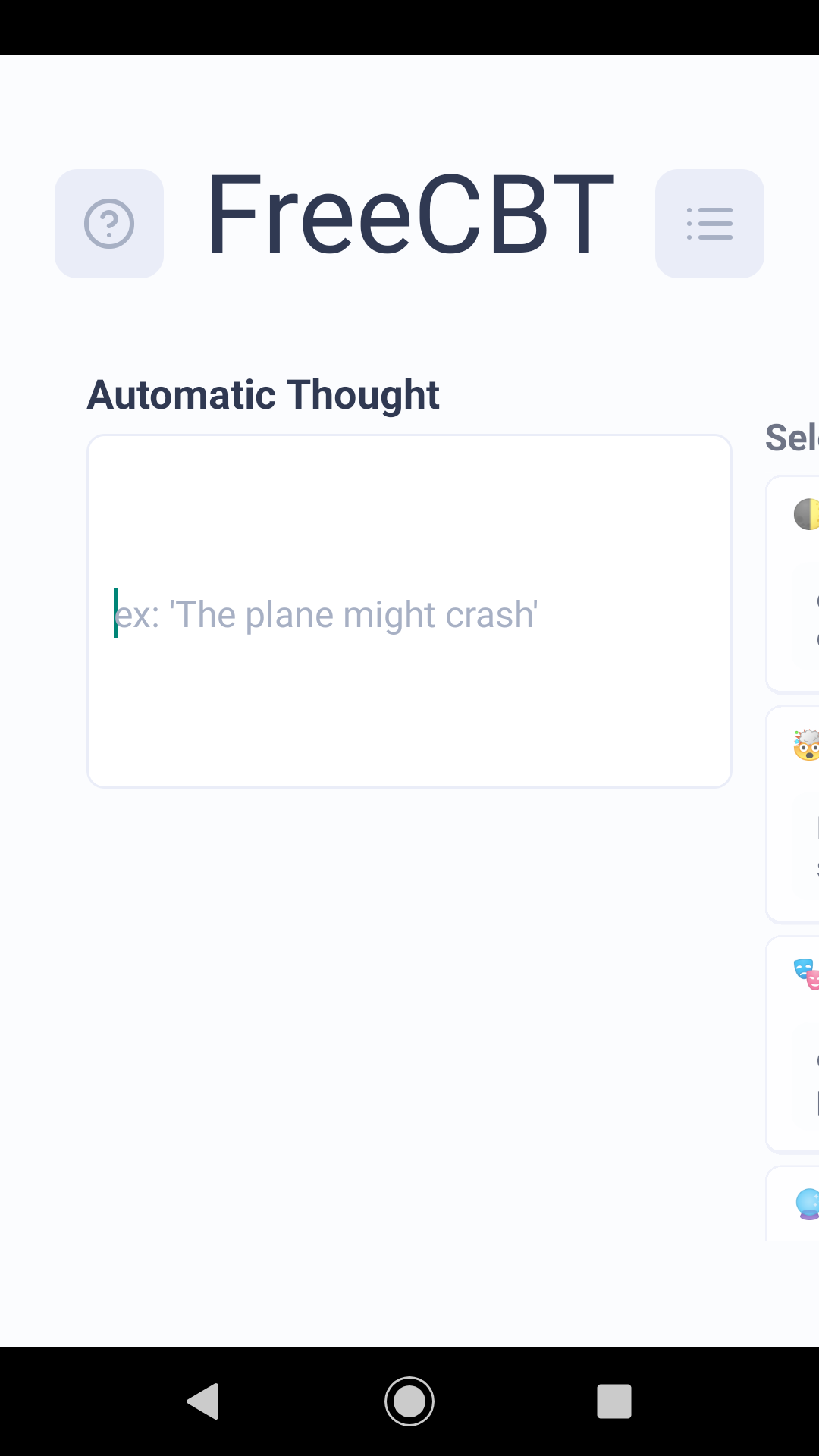
Task: Select the half-moon emoji distortion
Action: coord(806,514)
